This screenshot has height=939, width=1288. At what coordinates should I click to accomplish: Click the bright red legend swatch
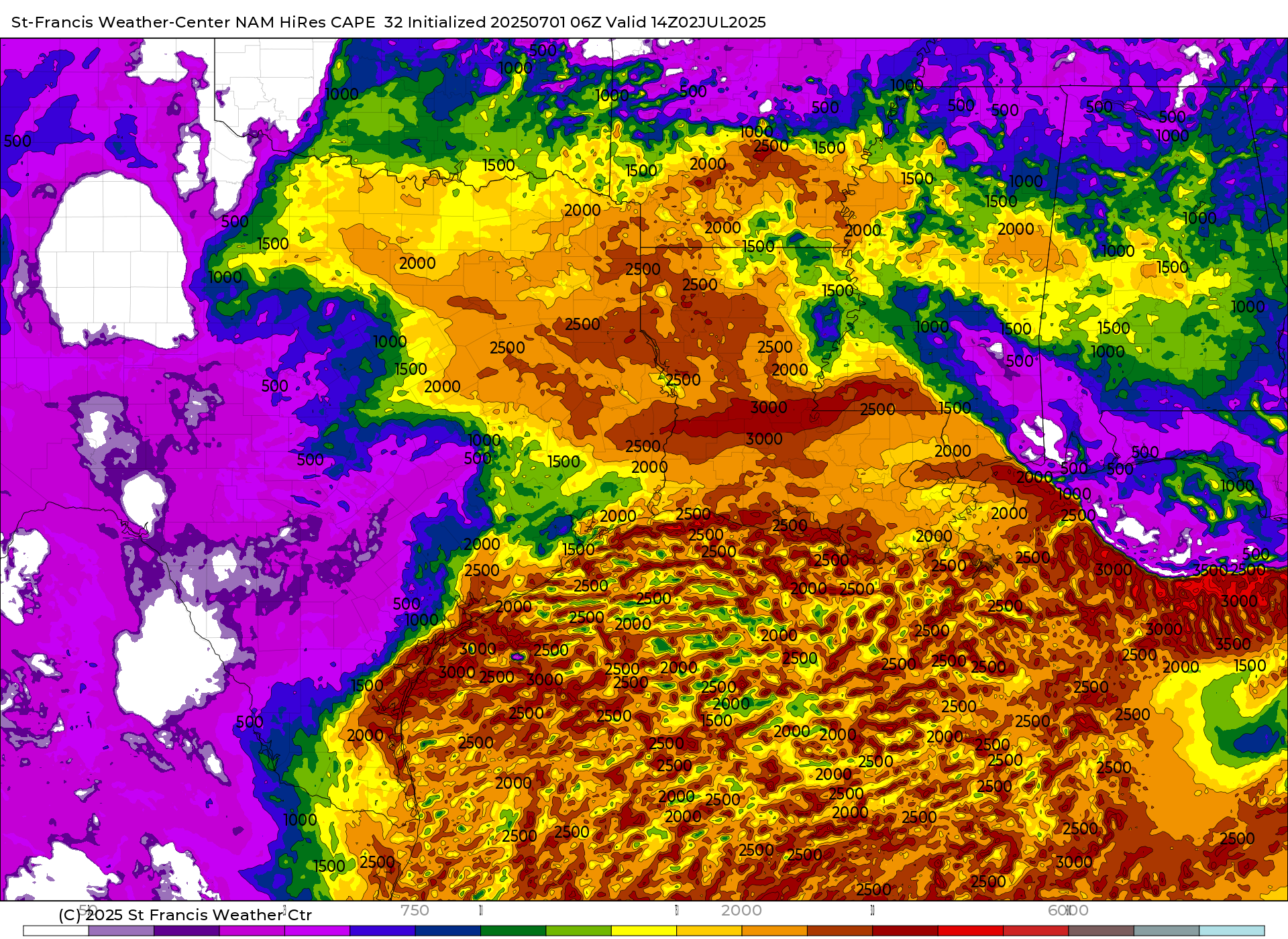[x=970, y=931]
